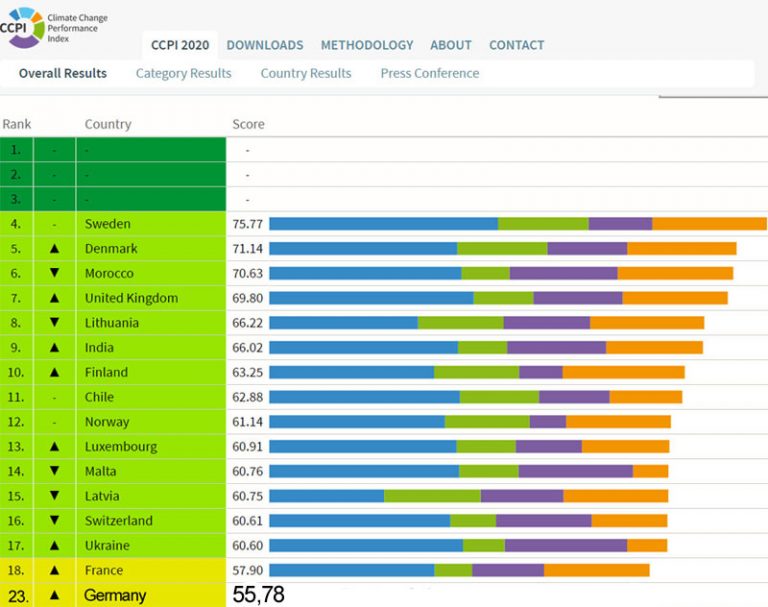Click Lithuania's downward trend arrow
Viewport: 768px width, 607px height.
tap(54, 322)
